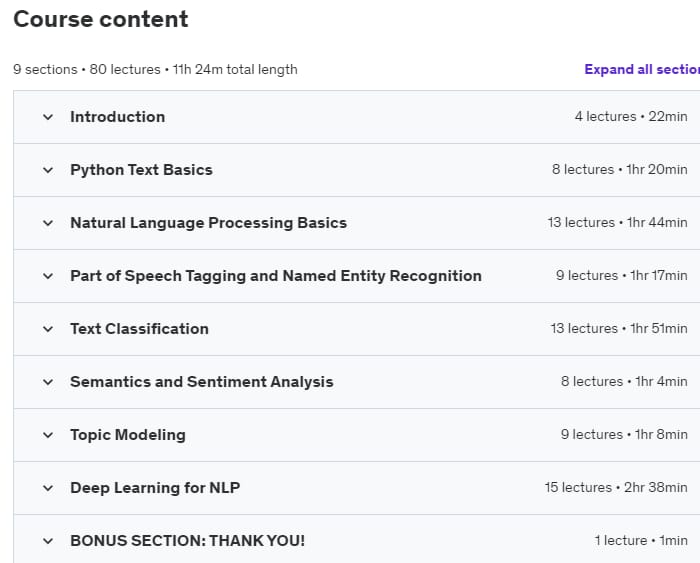Click '9 lectures • 1hr 8min' text
This screenshot has height=563, width=700.
[x=624, y=434]
